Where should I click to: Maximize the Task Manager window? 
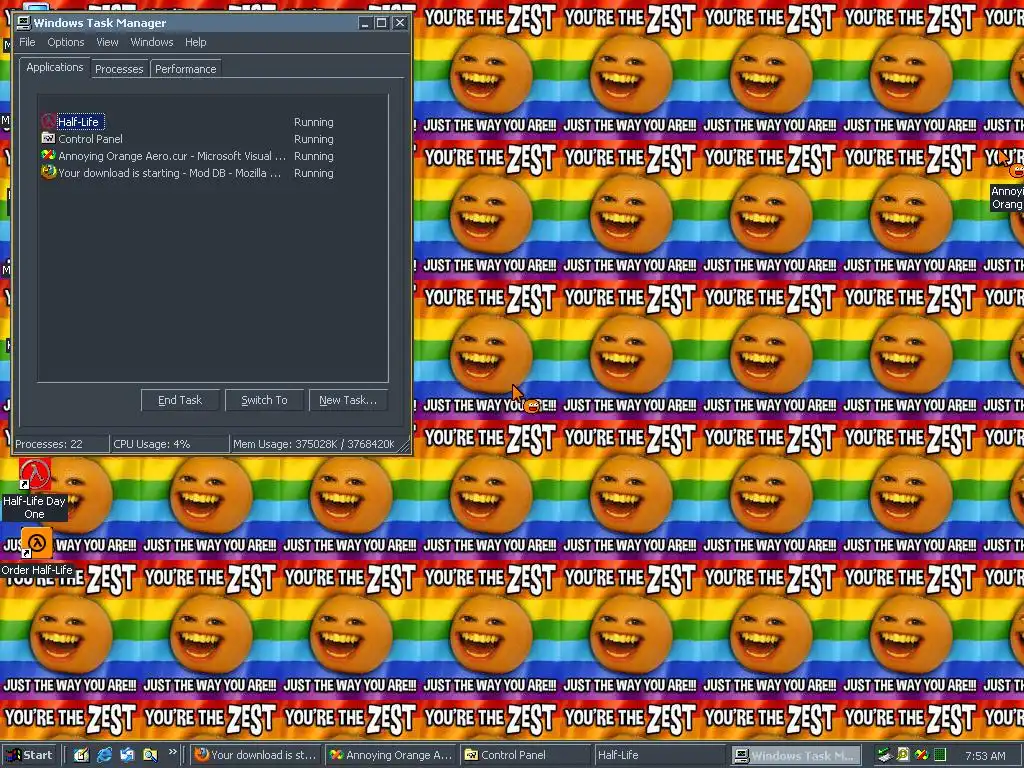coord(381,23)
